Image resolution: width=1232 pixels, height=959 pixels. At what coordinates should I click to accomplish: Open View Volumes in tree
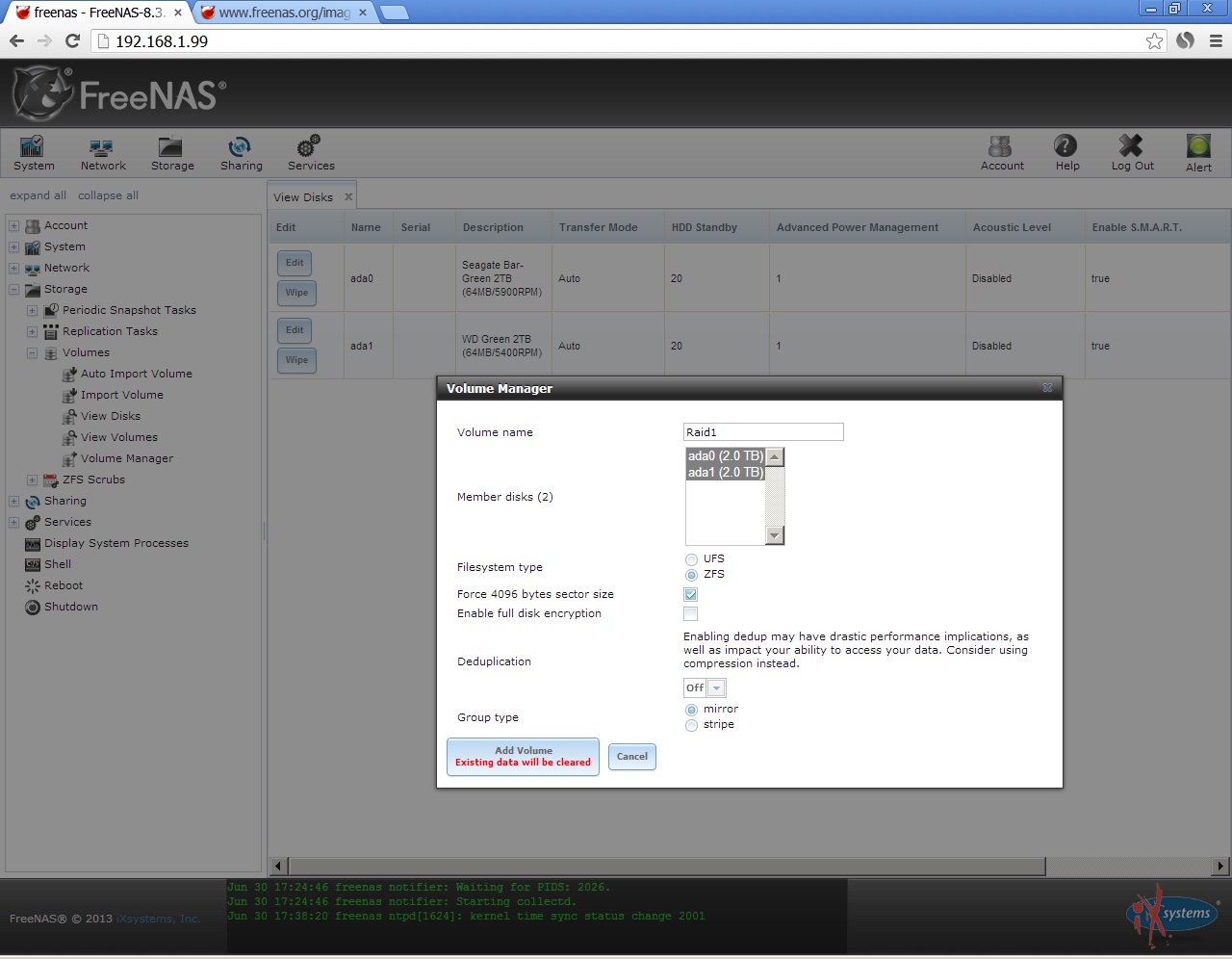[119, 437]
